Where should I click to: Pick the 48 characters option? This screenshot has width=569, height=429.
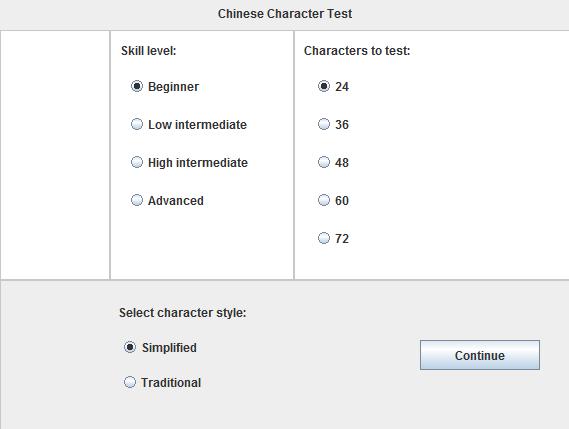coord(324,162)
